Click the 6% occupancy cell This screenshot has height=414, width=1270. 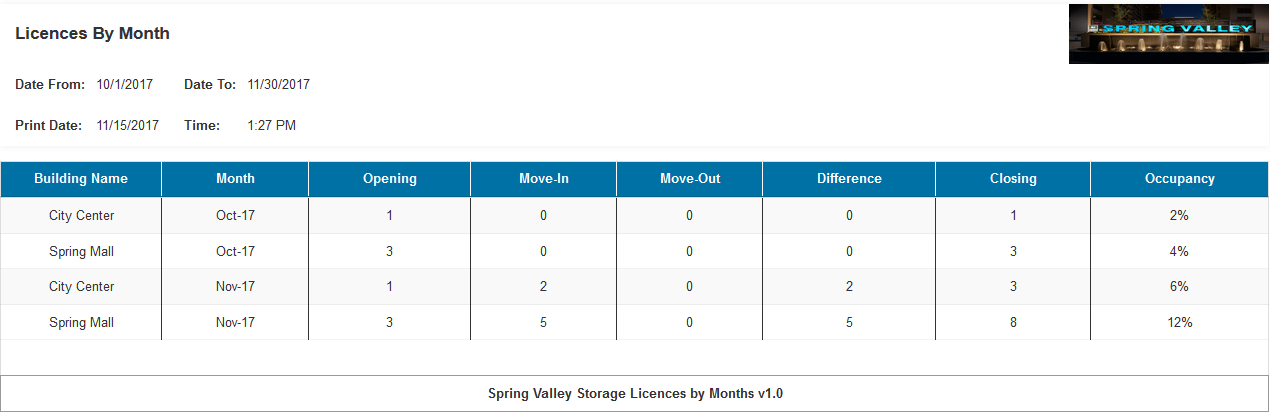pyautogui.click(x=1180, y=286)
